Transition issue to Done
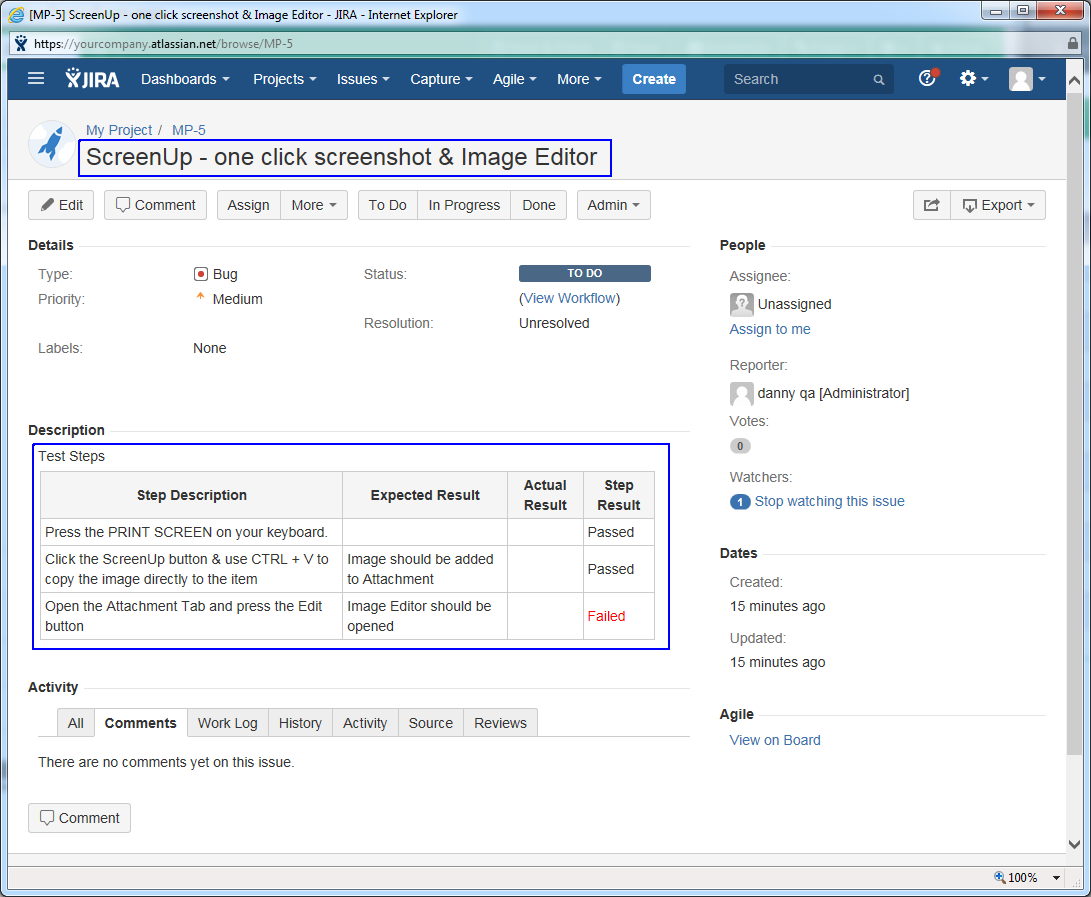This screenshot has width=1091, height=897. click(x=539, y=205)
